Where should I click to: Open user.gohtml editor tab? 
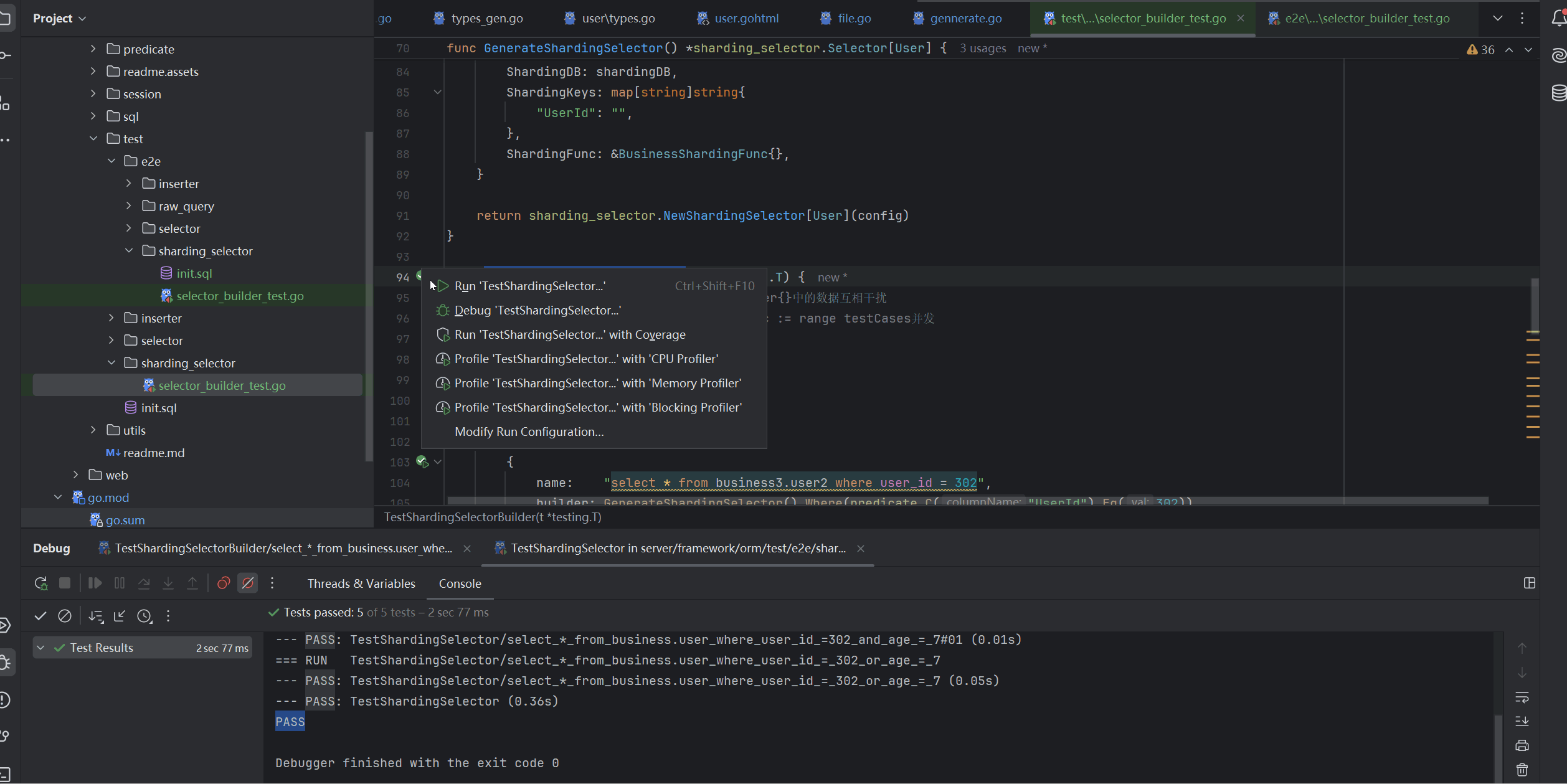coord(737,18)
